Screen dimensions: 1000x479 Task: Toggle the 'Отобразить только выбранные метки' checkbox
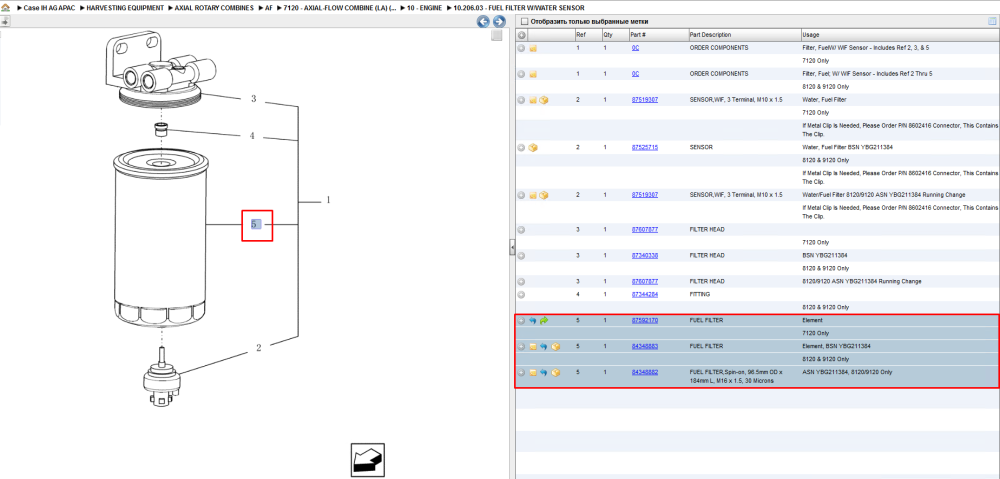[x=524, y=22]
